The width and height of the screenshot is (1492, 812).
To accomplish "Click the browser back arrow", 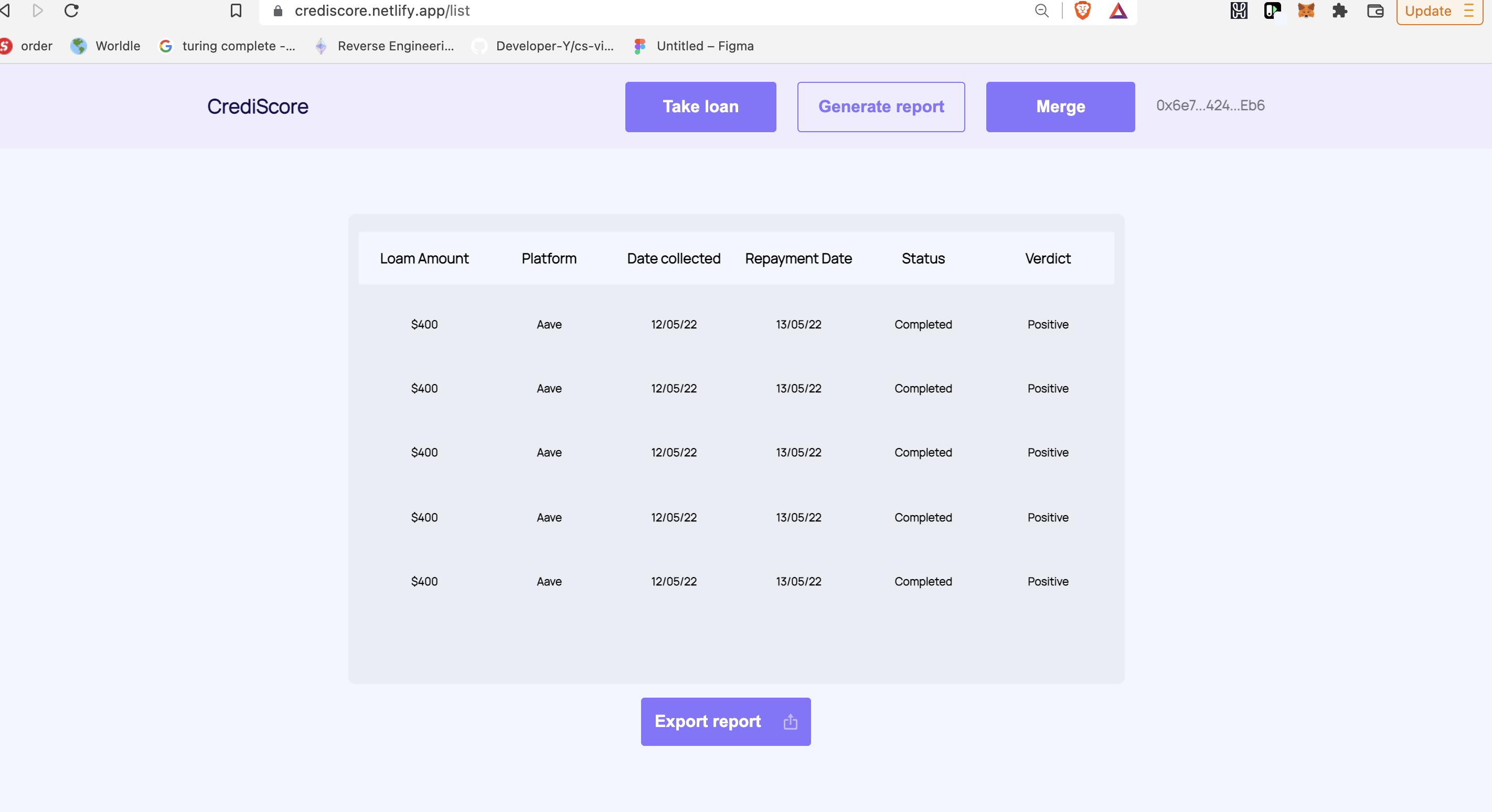I will [x=5, y=10].
